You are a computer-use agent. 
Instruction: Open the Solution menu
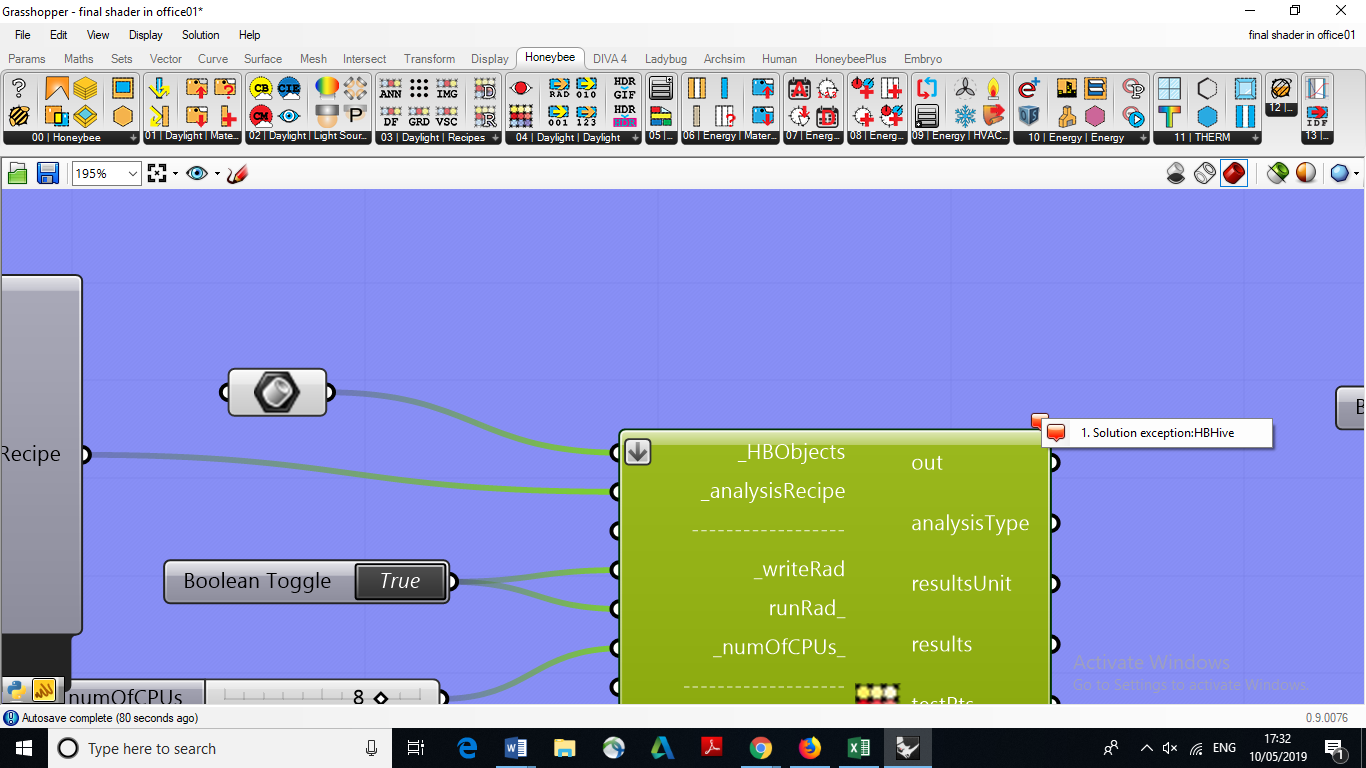click(x=200, y=35)
